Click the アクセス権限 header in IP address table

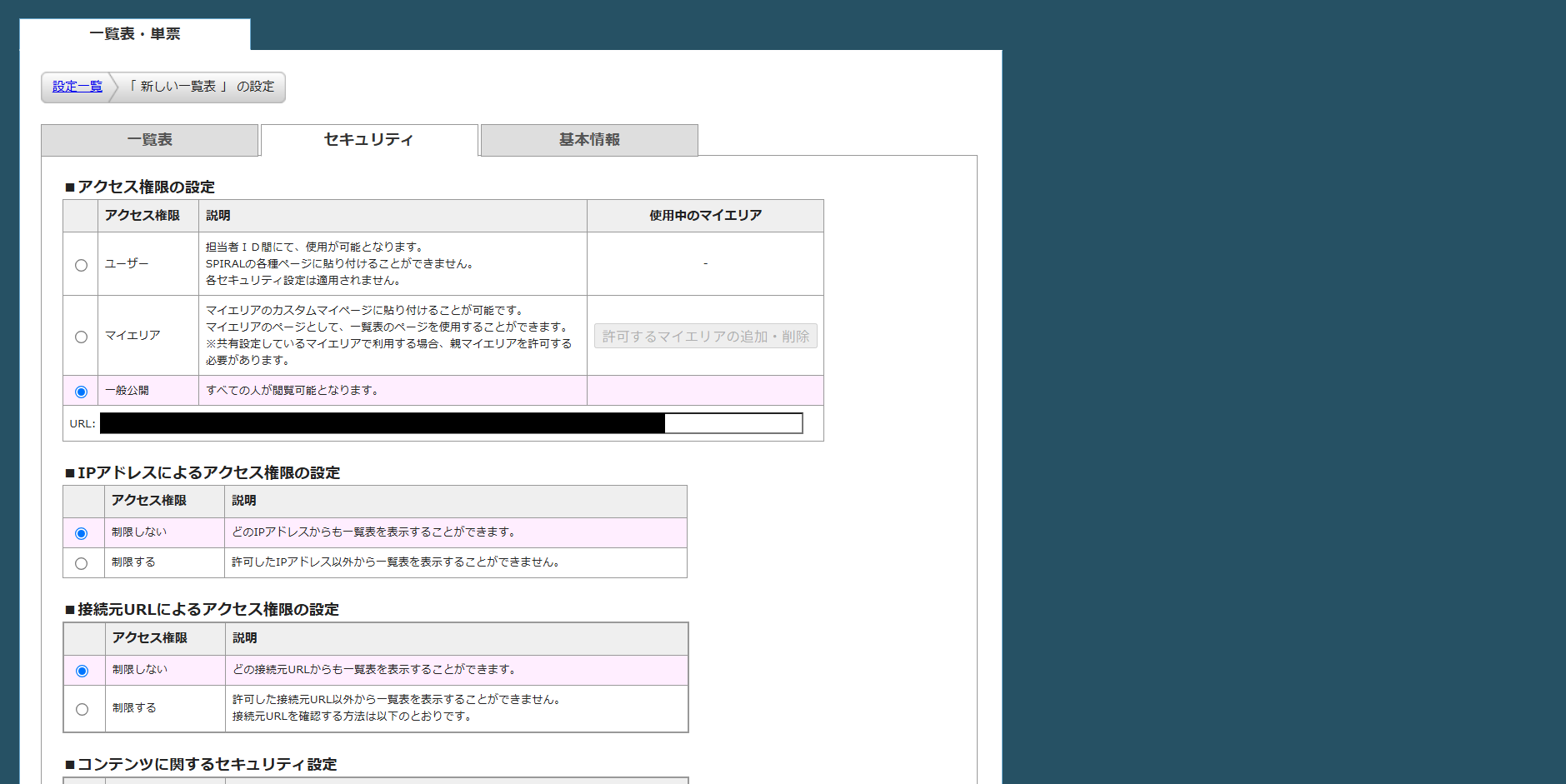149,500
